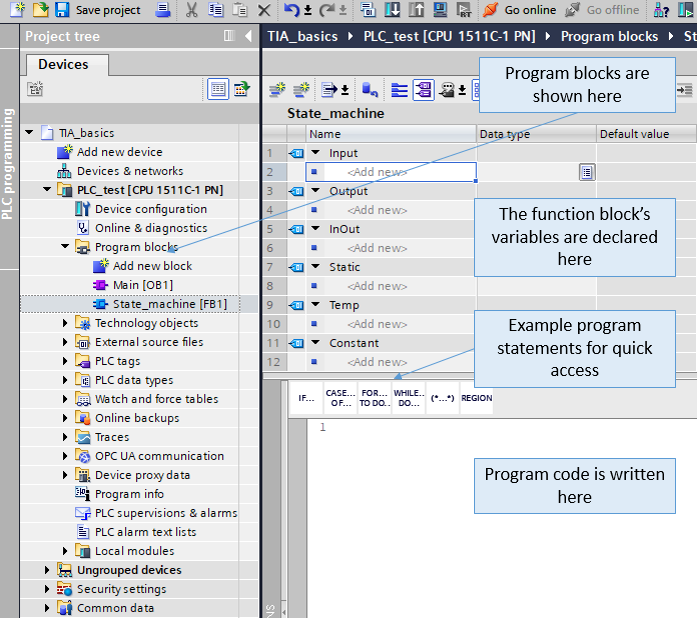Click the Save project toolbar button
This screenshot has height=618, width=697.
coord(97,10)
